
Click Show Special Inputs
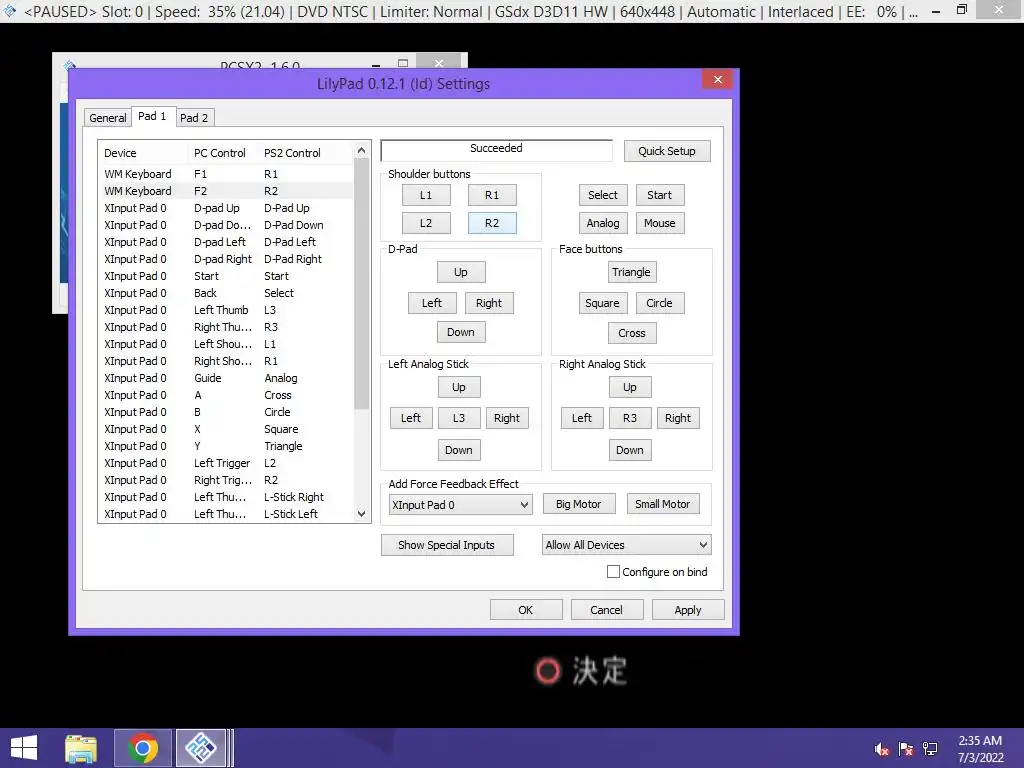tap(447, 545)
